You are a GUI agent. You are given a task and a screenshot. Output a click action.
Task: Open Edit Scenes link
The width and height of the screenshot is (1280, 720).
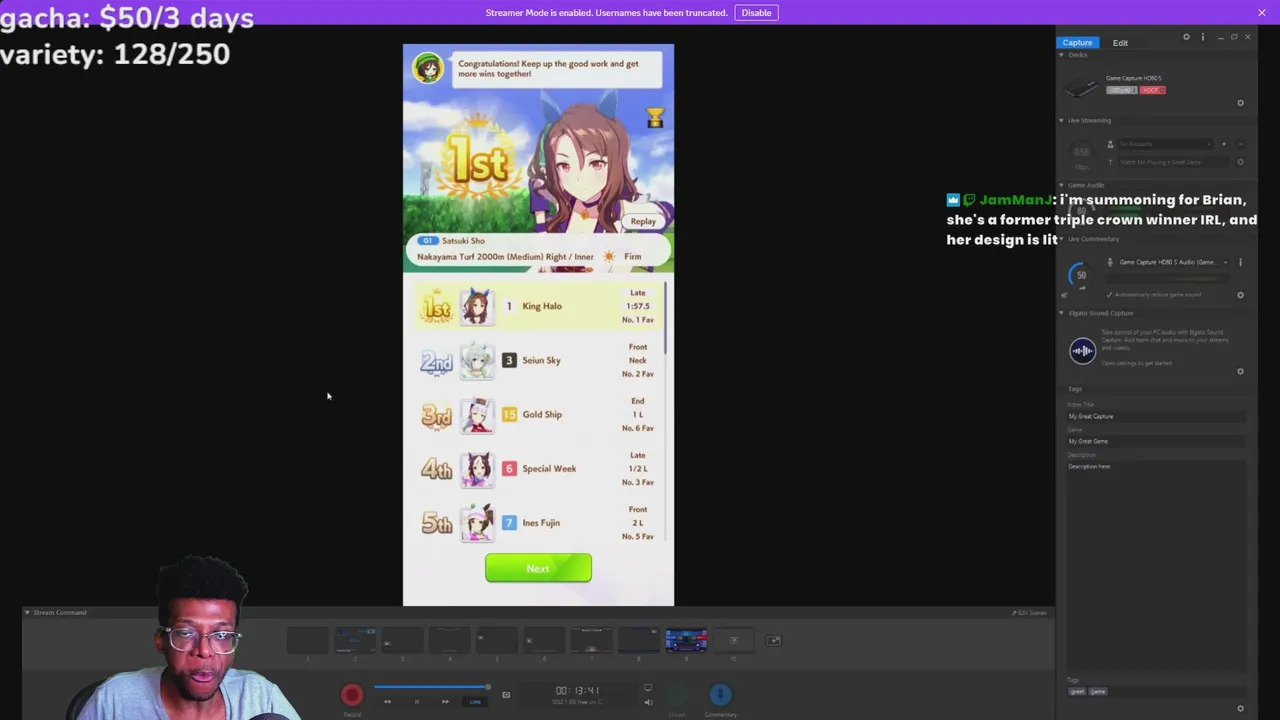coord(1030,612)
